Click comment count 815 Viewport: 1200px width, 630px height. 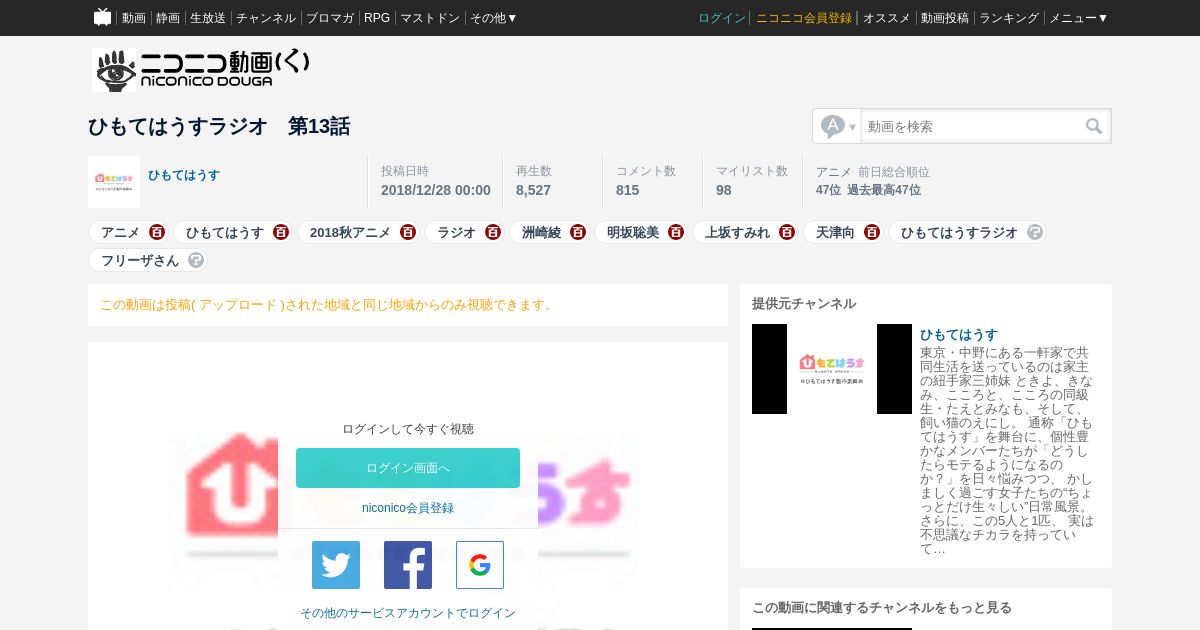627,190
